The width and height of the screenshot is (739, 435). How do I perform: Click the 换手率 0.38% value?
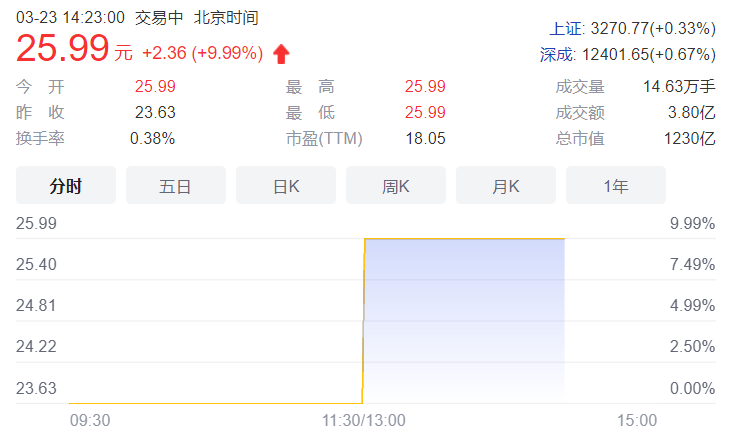tap(152, 139)
